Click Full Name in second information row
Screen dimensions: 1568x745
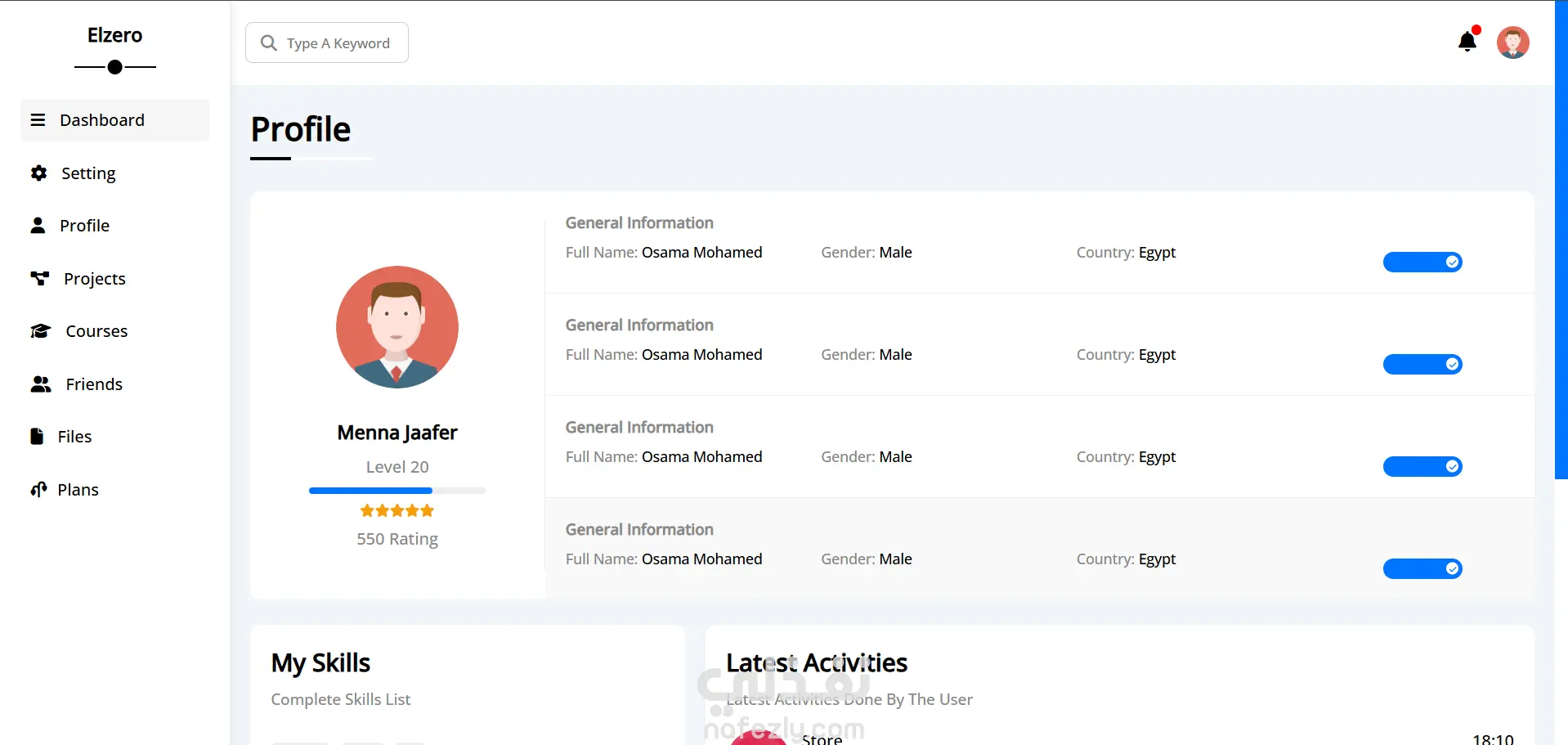(x=664, y=355)
